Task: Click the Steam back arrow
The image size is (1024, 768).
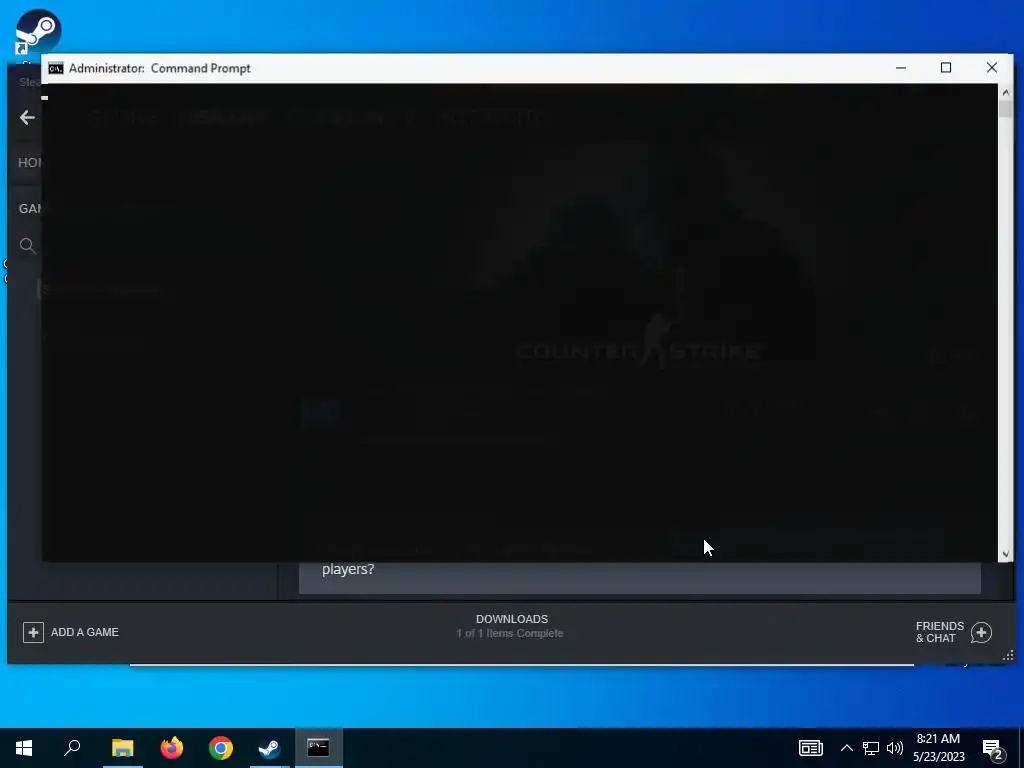Action: [27, 118]
